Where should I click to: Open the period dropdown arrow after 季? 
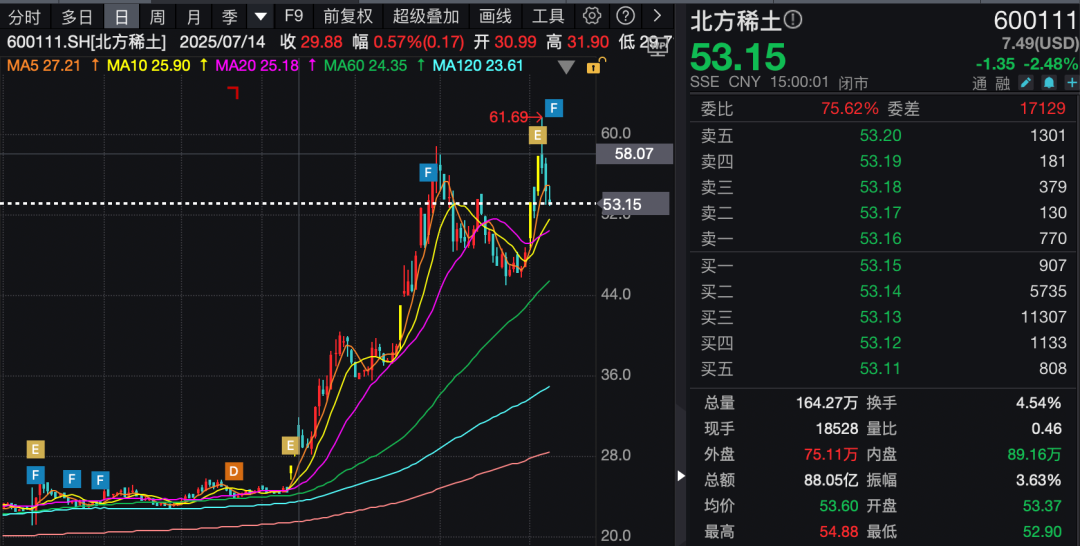pyautogui.click(x=260, y=17)
